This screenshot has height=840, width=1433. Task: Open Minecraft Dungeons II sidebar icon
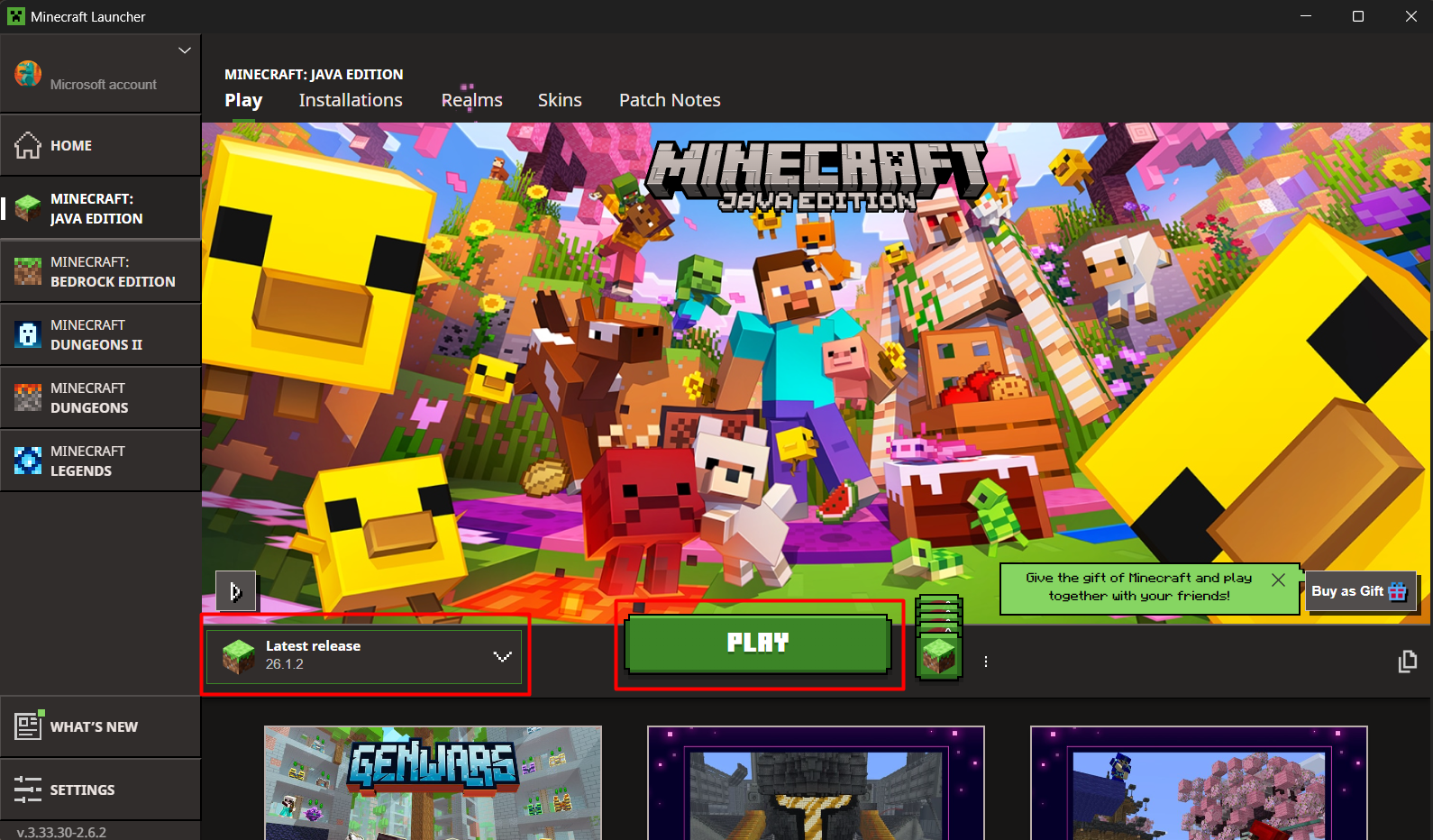coord(28,334)
